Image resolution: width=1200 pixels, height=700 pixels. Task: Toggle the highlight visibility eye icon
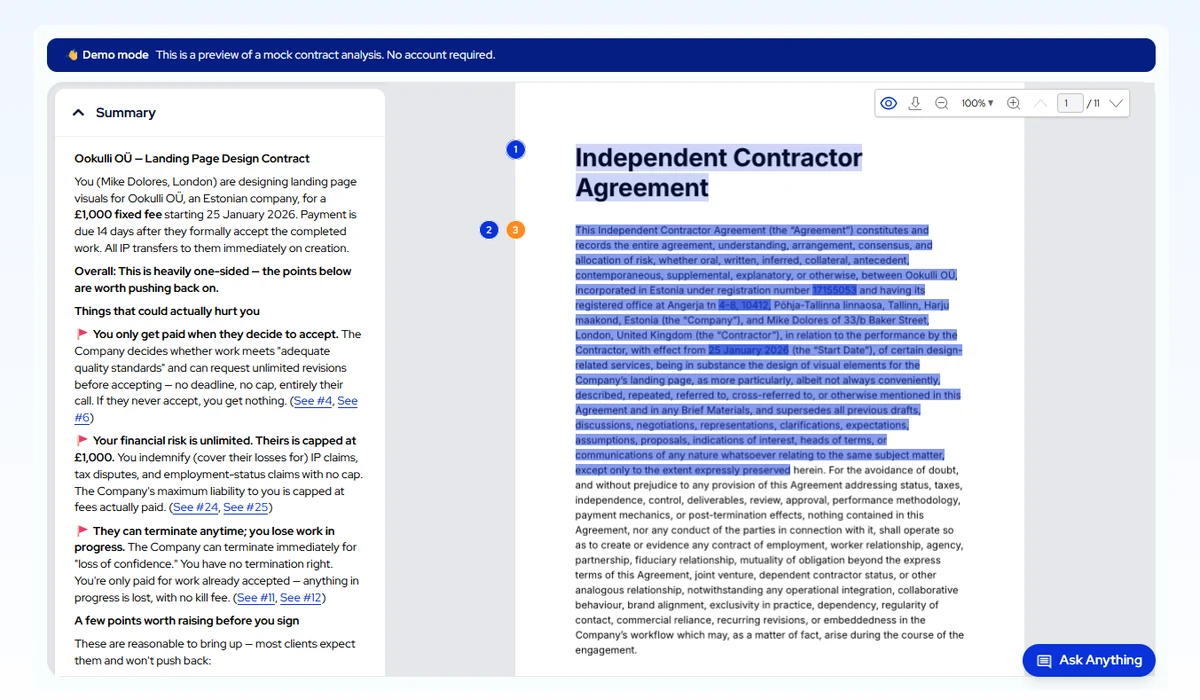click(888, 103)
